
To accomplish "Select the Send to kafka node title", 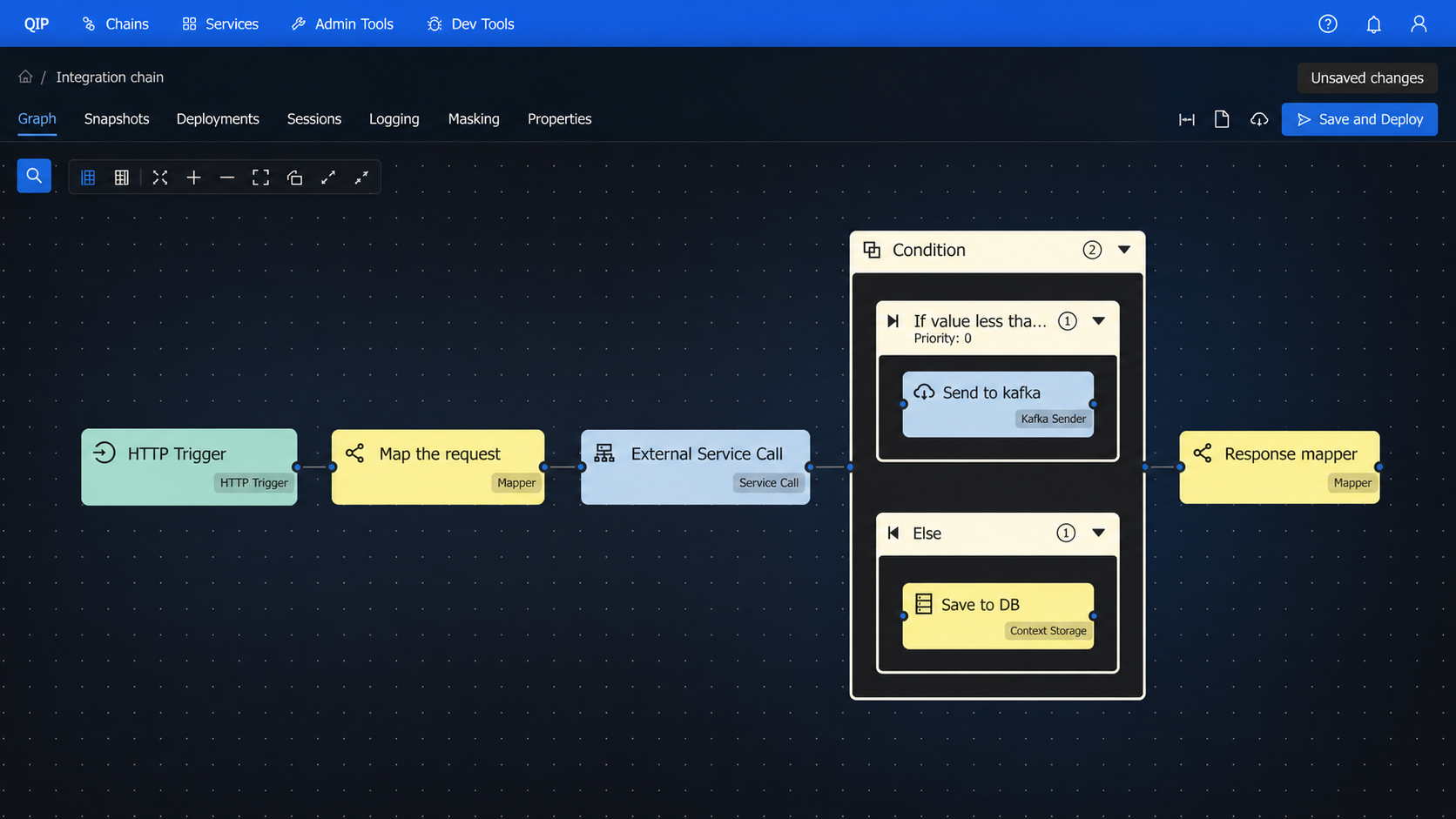I will [x=991, y=393].
